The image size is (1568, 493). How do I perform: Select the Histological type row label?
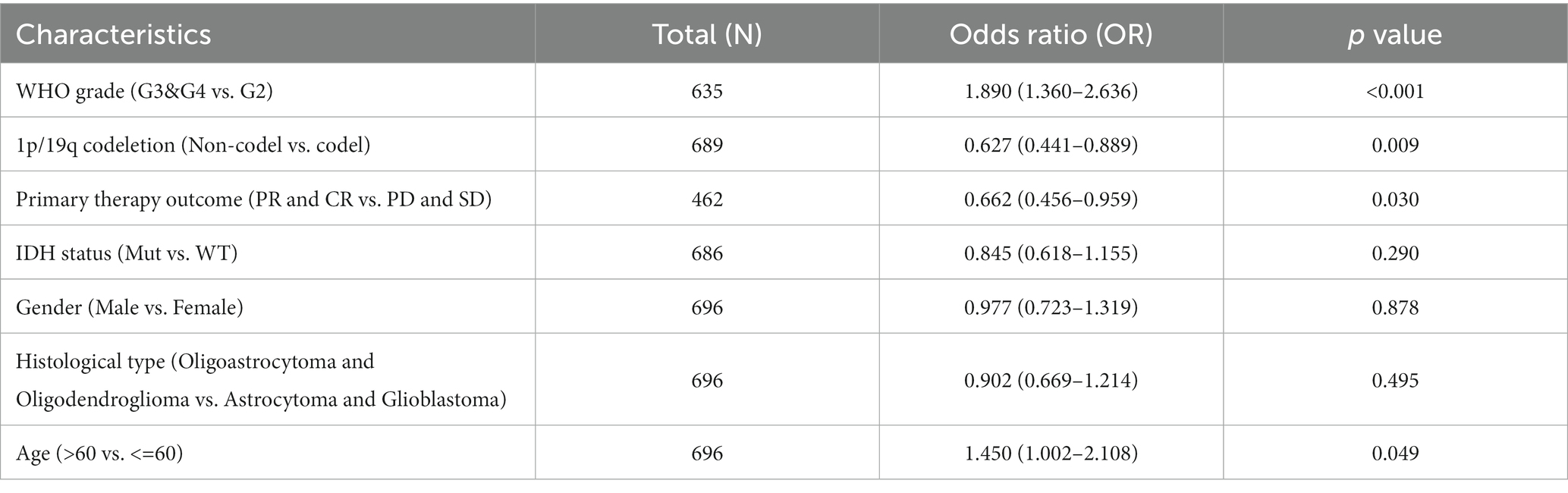261,380
